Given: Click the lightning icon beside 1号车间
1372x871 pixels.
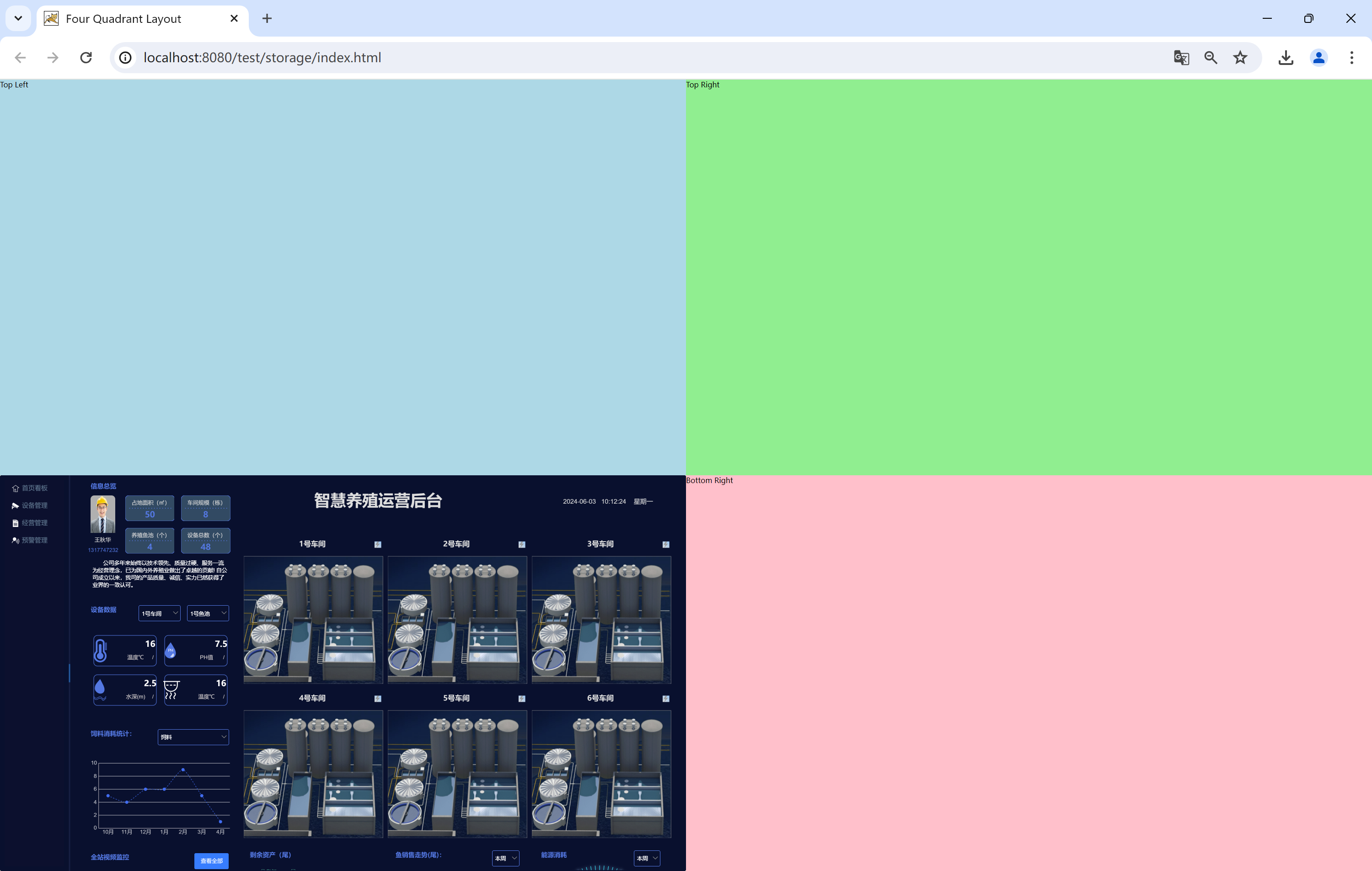Looking at the screenshot, I should click(378, 544).
